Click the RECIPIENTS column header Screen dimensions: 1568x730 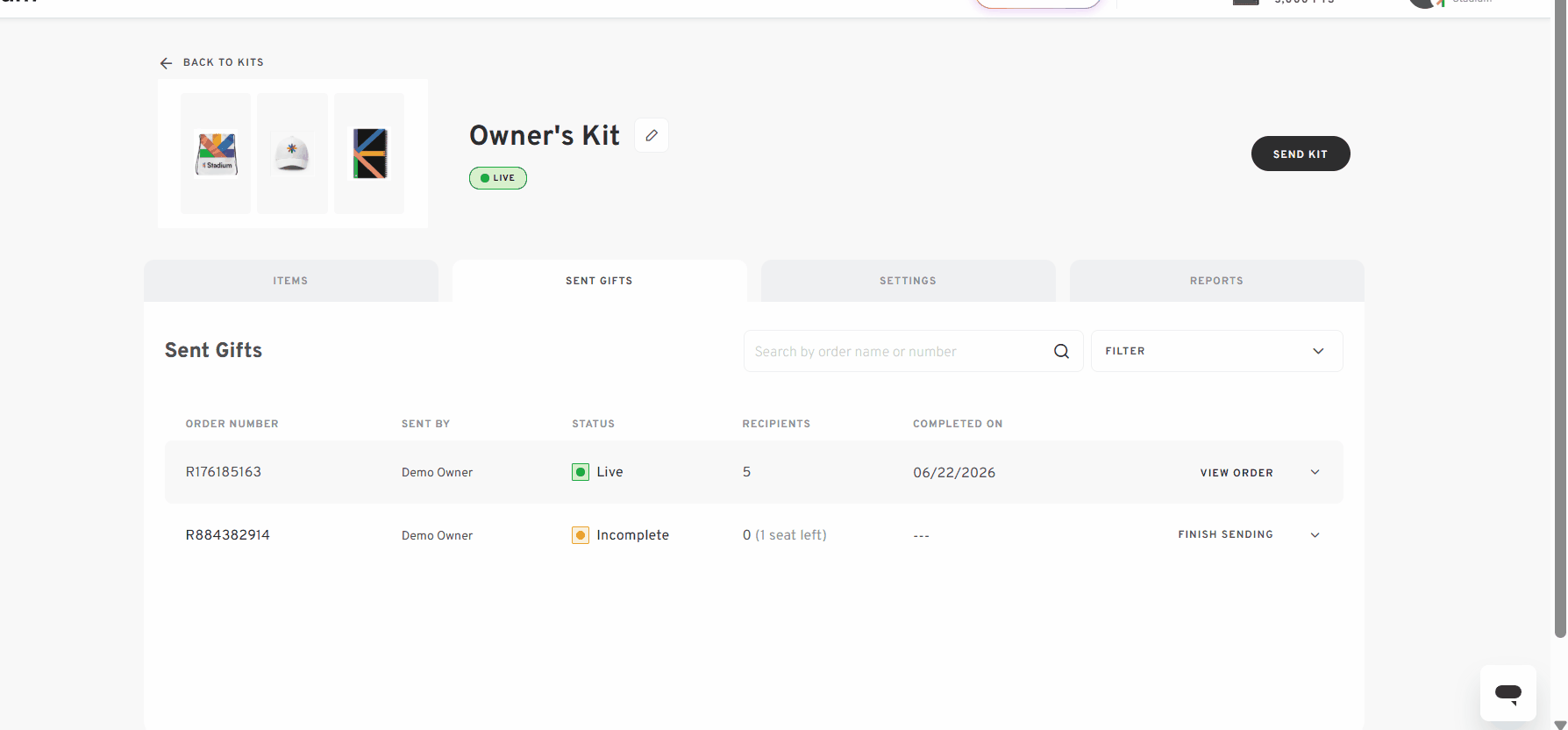click(776, 424)
